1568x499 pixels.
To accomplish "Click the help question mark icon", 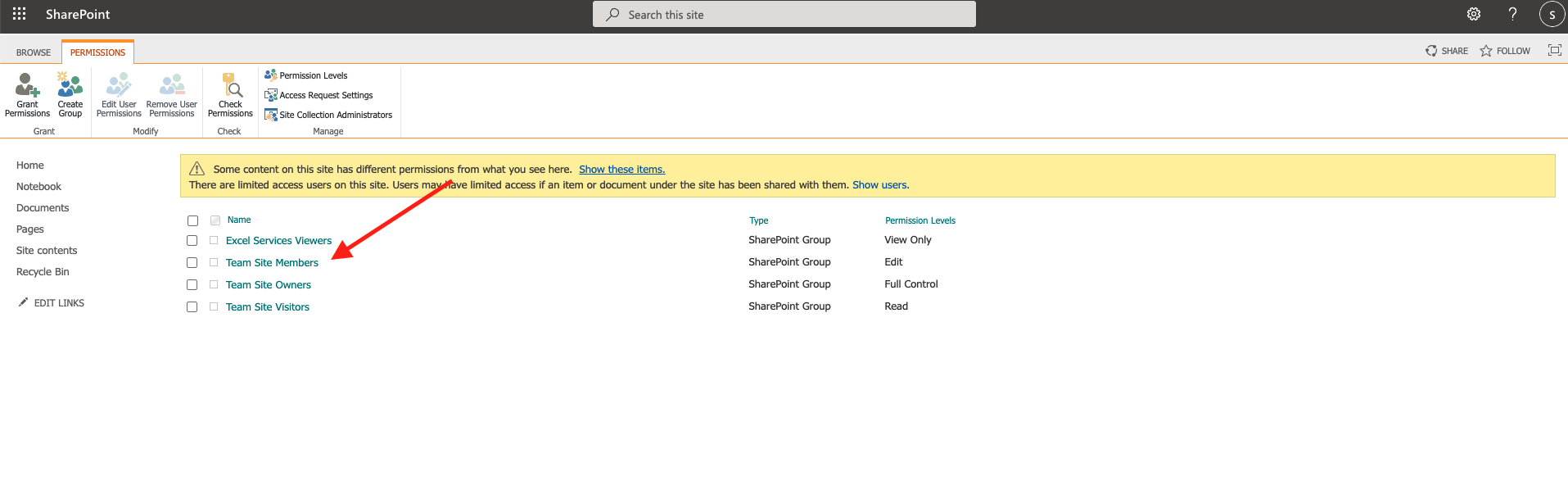I will (x=1512, y=14).
